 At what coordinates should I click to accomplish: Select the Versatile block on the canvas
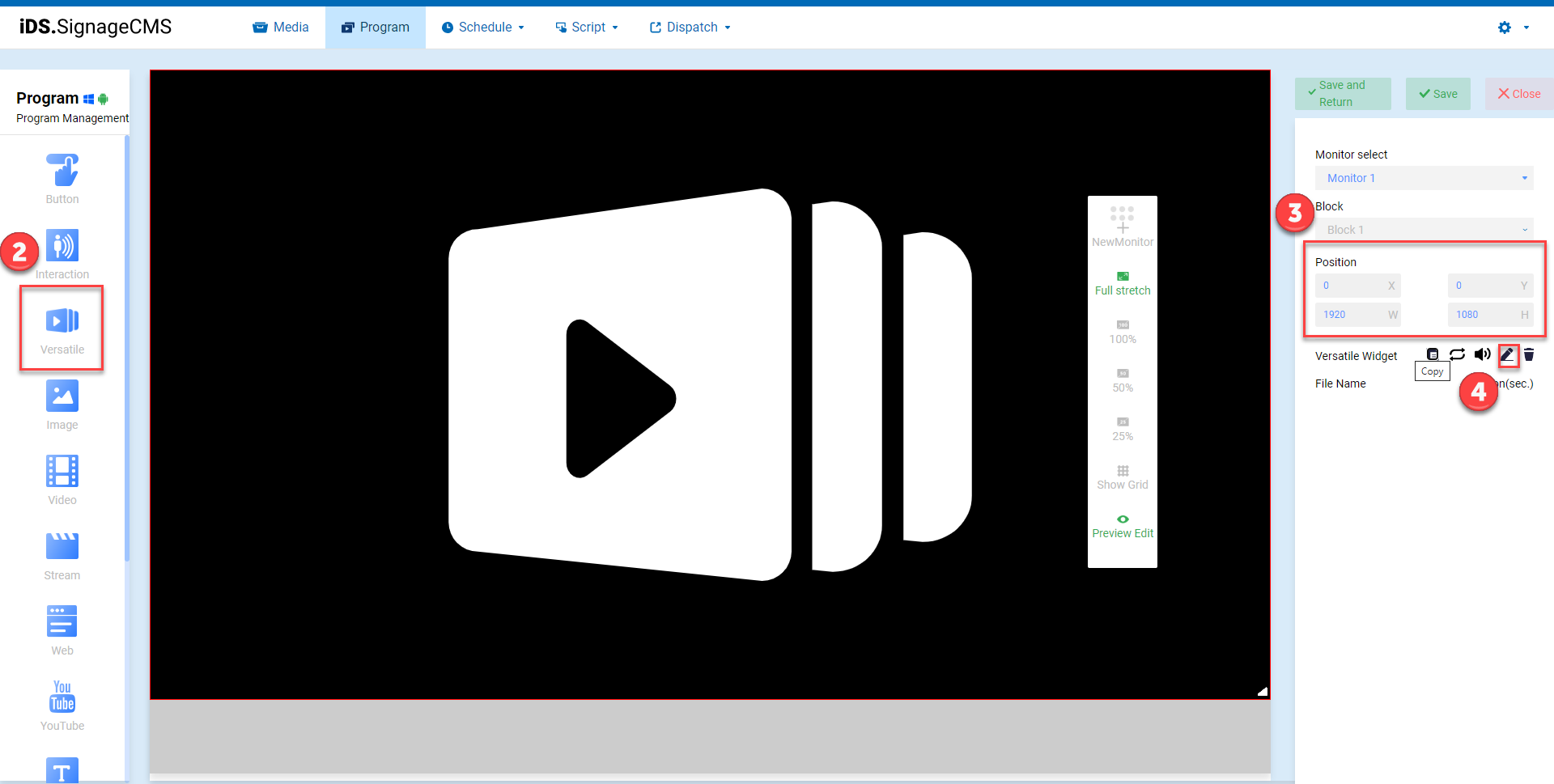[710, 385]
